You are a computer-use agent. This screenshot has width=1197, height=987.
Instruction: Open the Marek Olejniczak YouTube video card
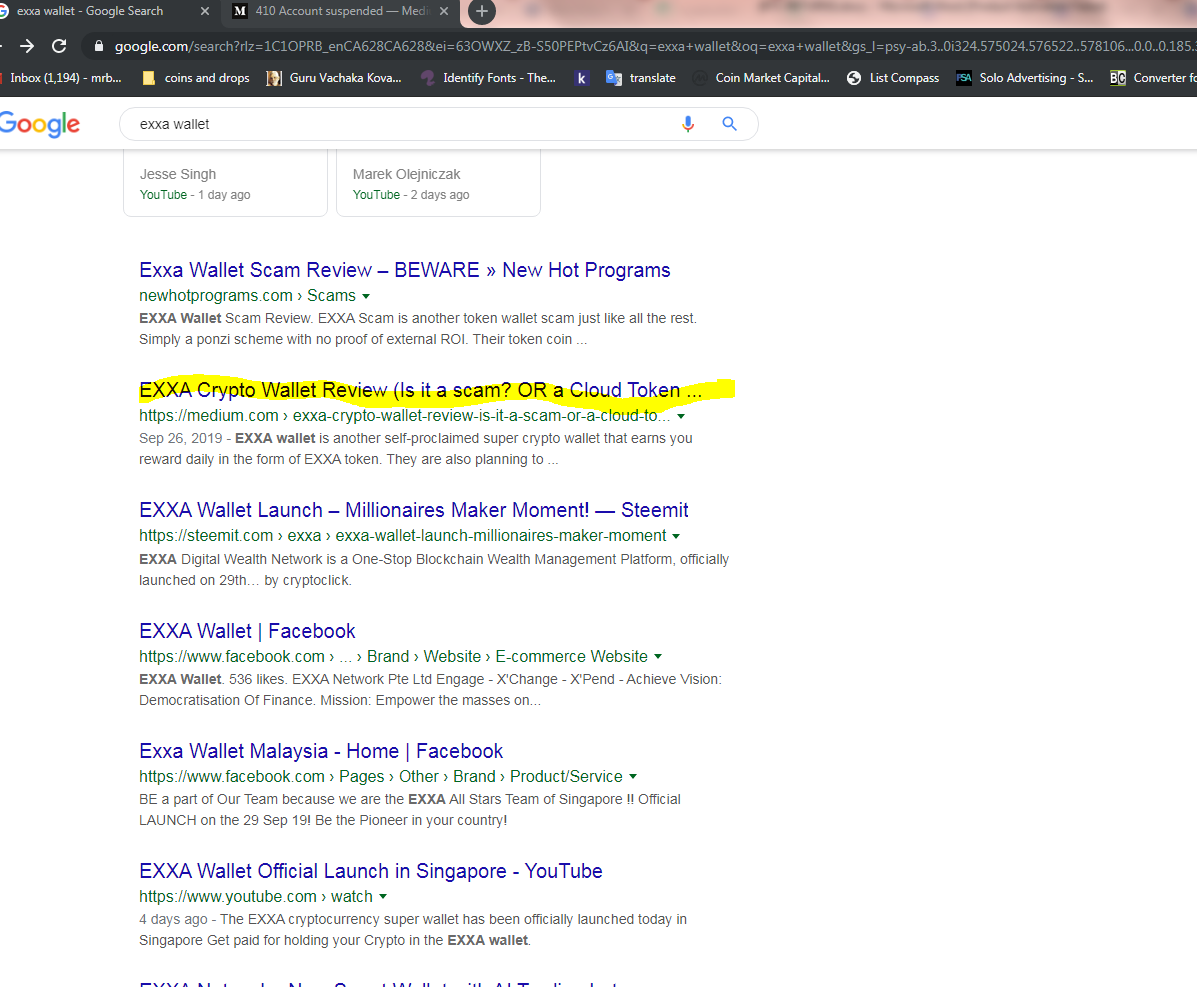[x=438, y=183]
